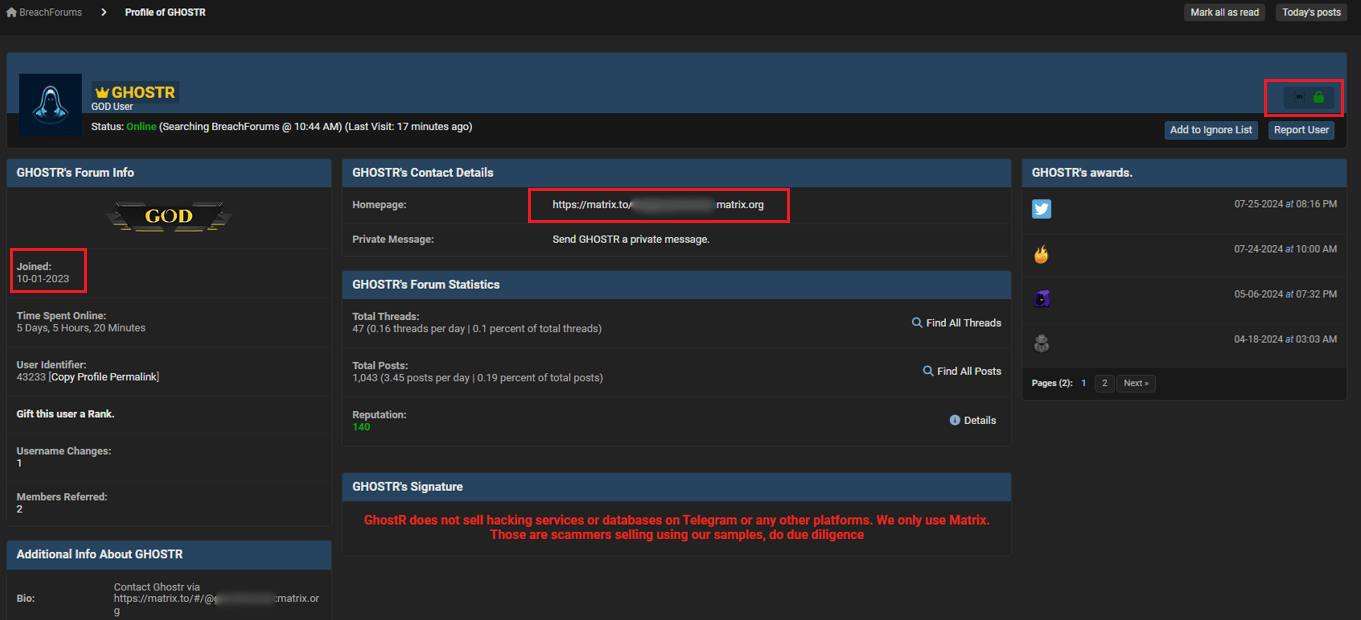Viewport: 1361px width, 620px height.
Task: Click the purple hooded figure award icon
Action: 1041,297
